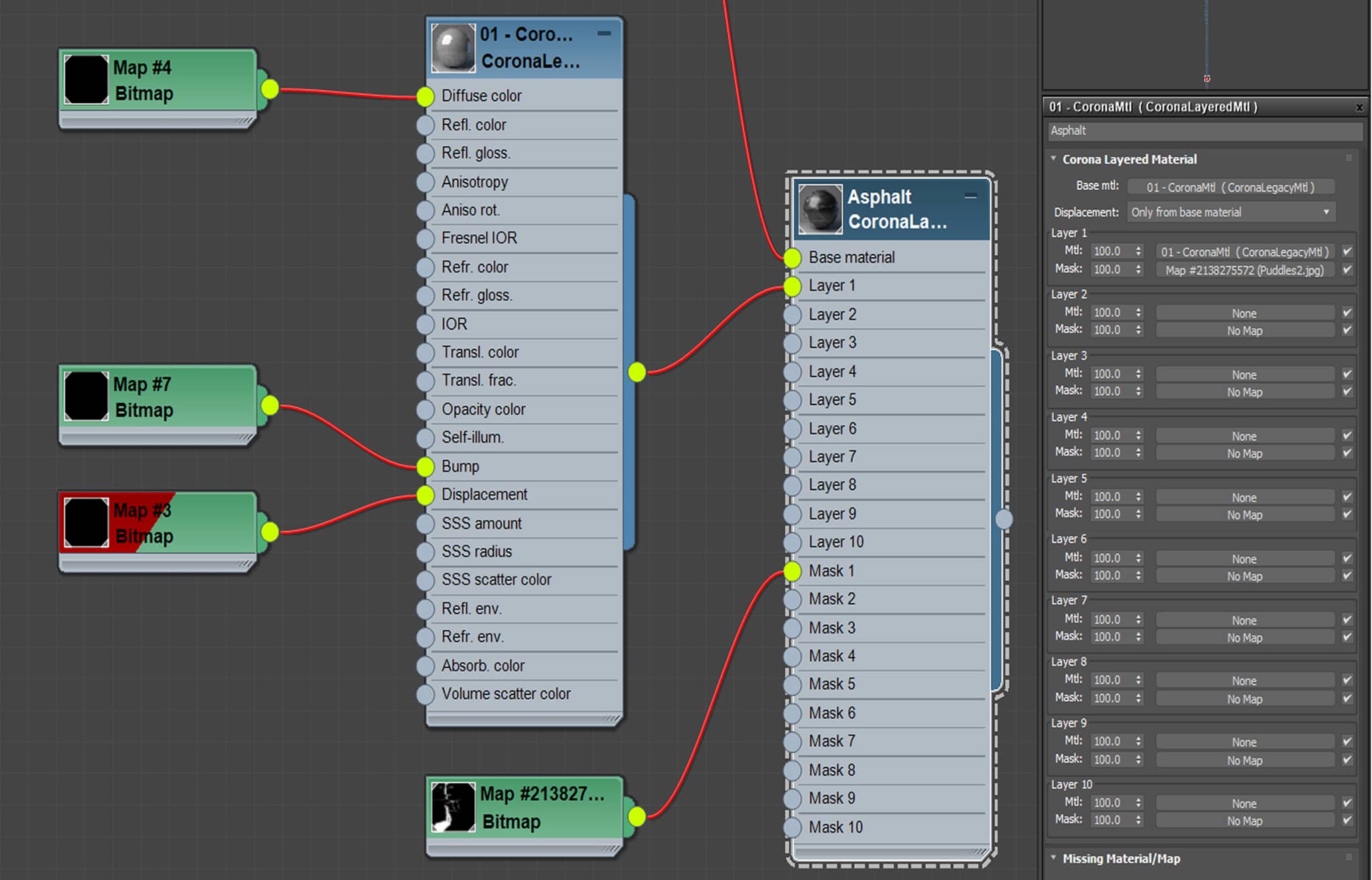Click the 01 - Coro node preview sphere

[453, 48]
